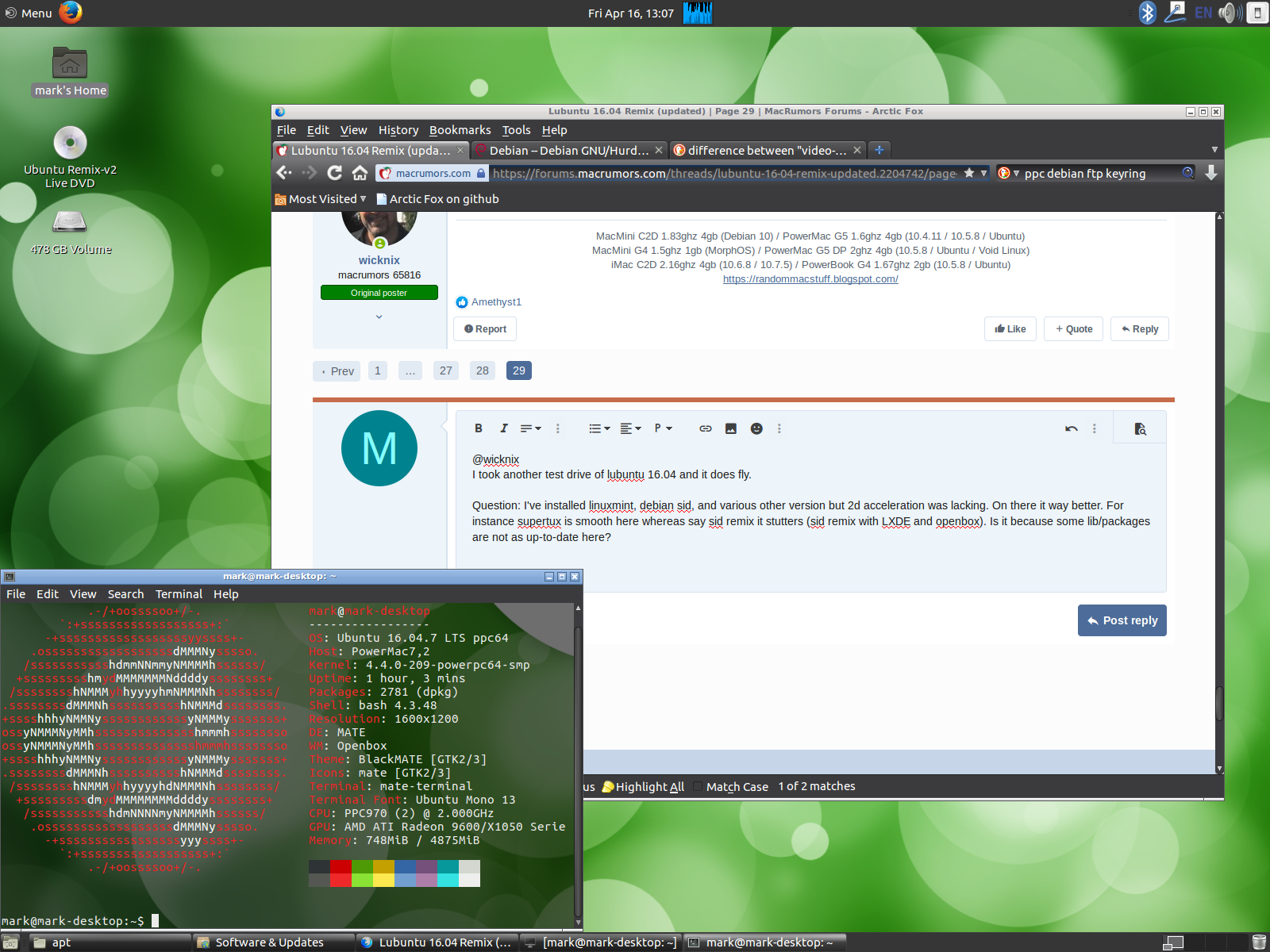Open more text options after the text style dropdown
This screenshot has width=1270, height=952.
coord(558,428)
